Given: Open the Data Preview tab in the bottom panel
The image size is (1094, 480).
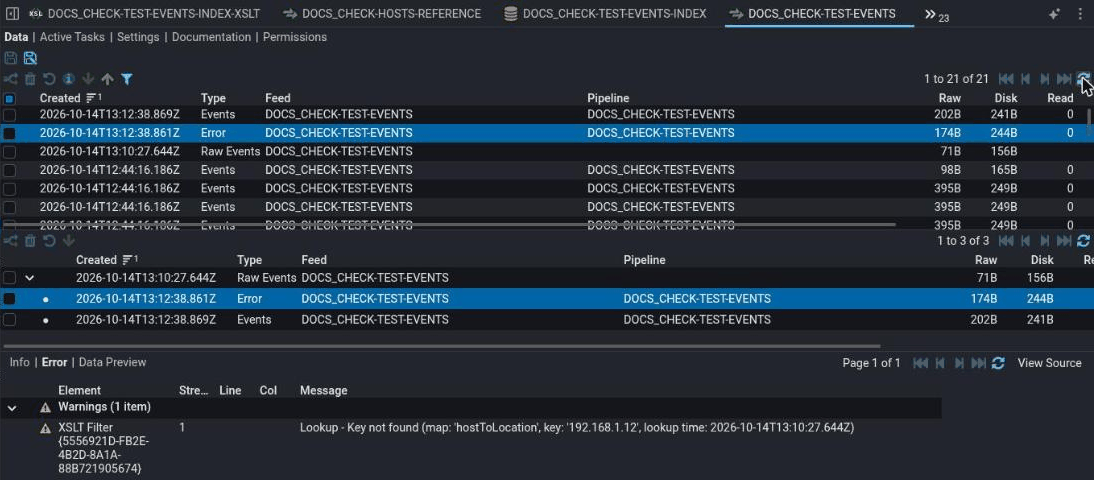Looking at the screenshot, I should pos(112,362).
